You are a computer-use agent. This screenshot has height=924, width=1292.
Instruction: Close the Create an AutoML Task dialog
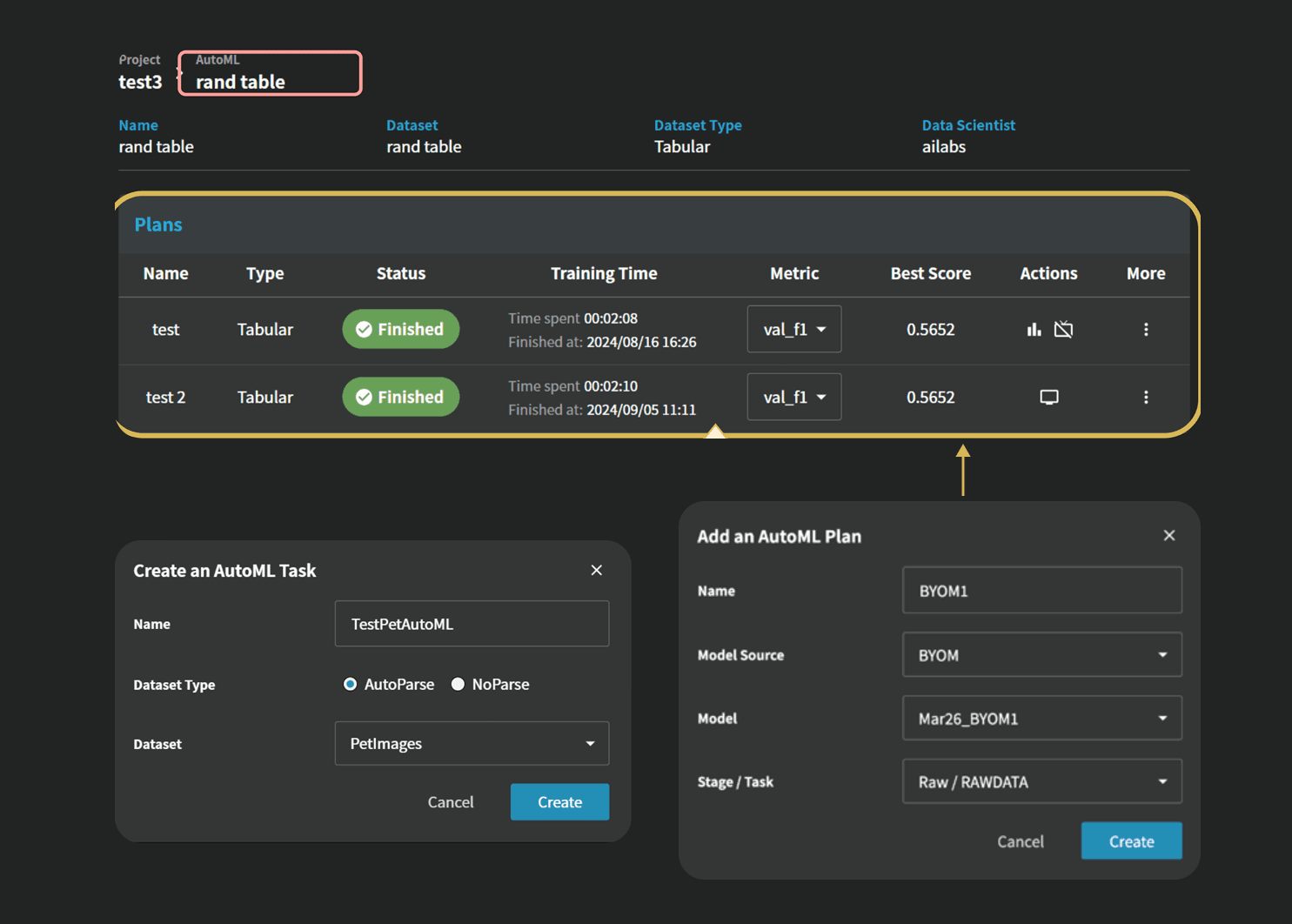[596, 570]
